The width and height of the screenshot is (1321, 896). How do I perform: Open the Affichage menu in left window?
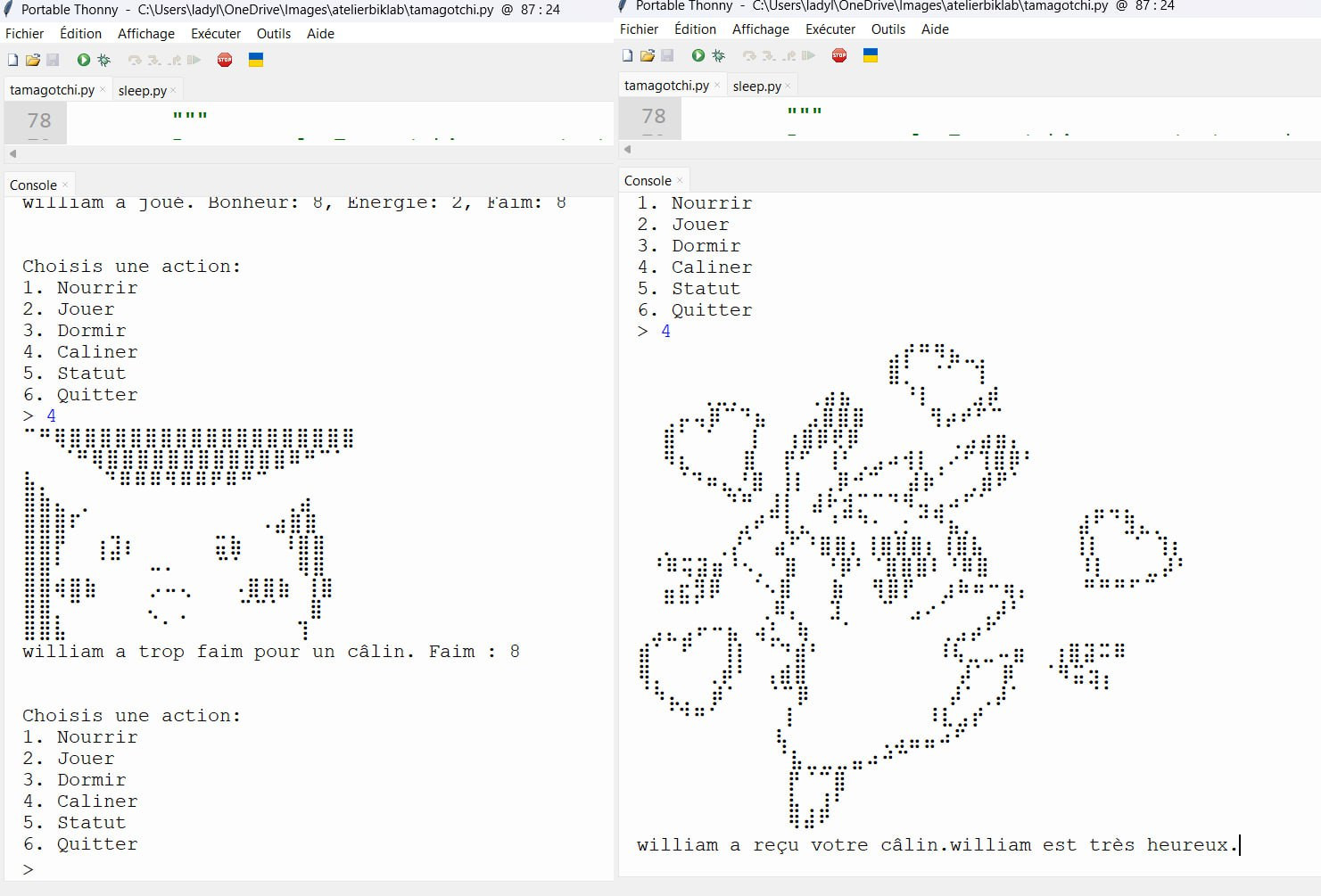click(x=145, y=34)
